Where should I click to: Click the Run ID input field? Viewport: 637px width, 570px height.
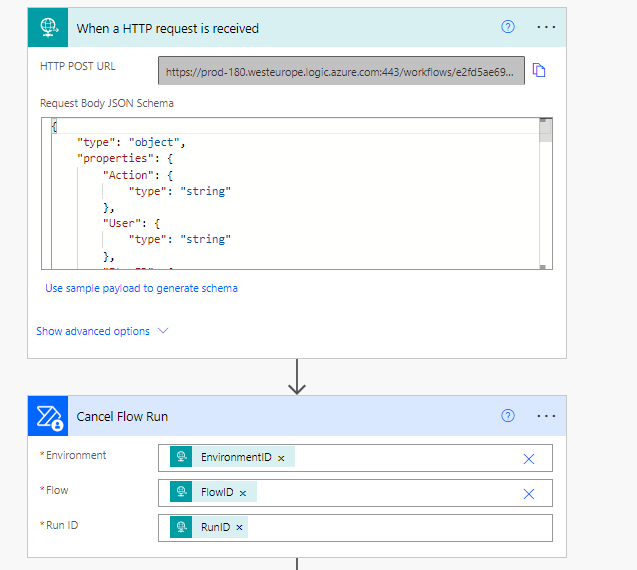(400, 528)
